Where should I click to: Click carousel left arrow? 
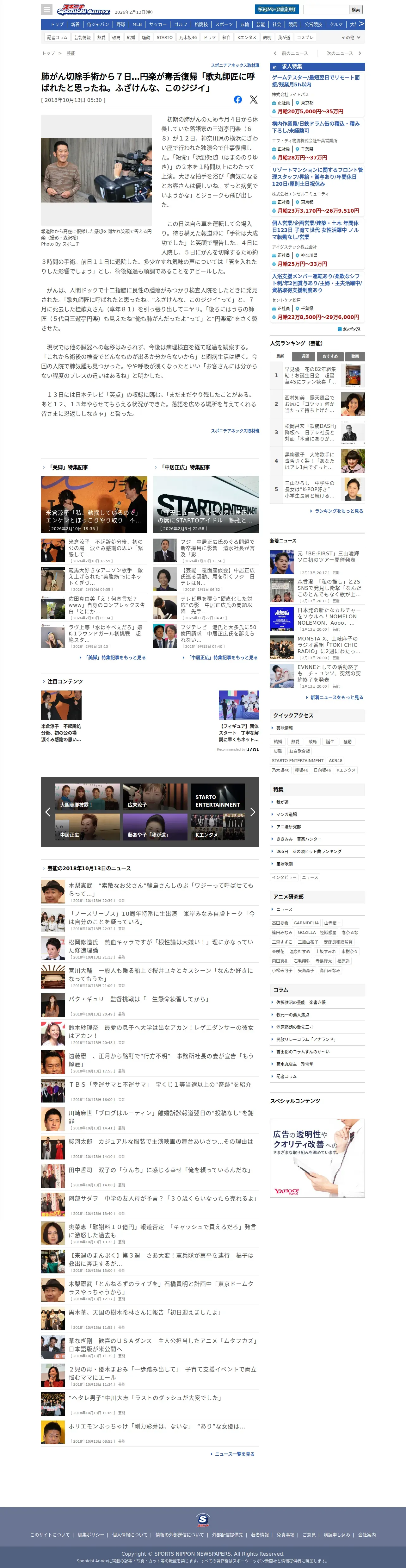coord(47,811)
